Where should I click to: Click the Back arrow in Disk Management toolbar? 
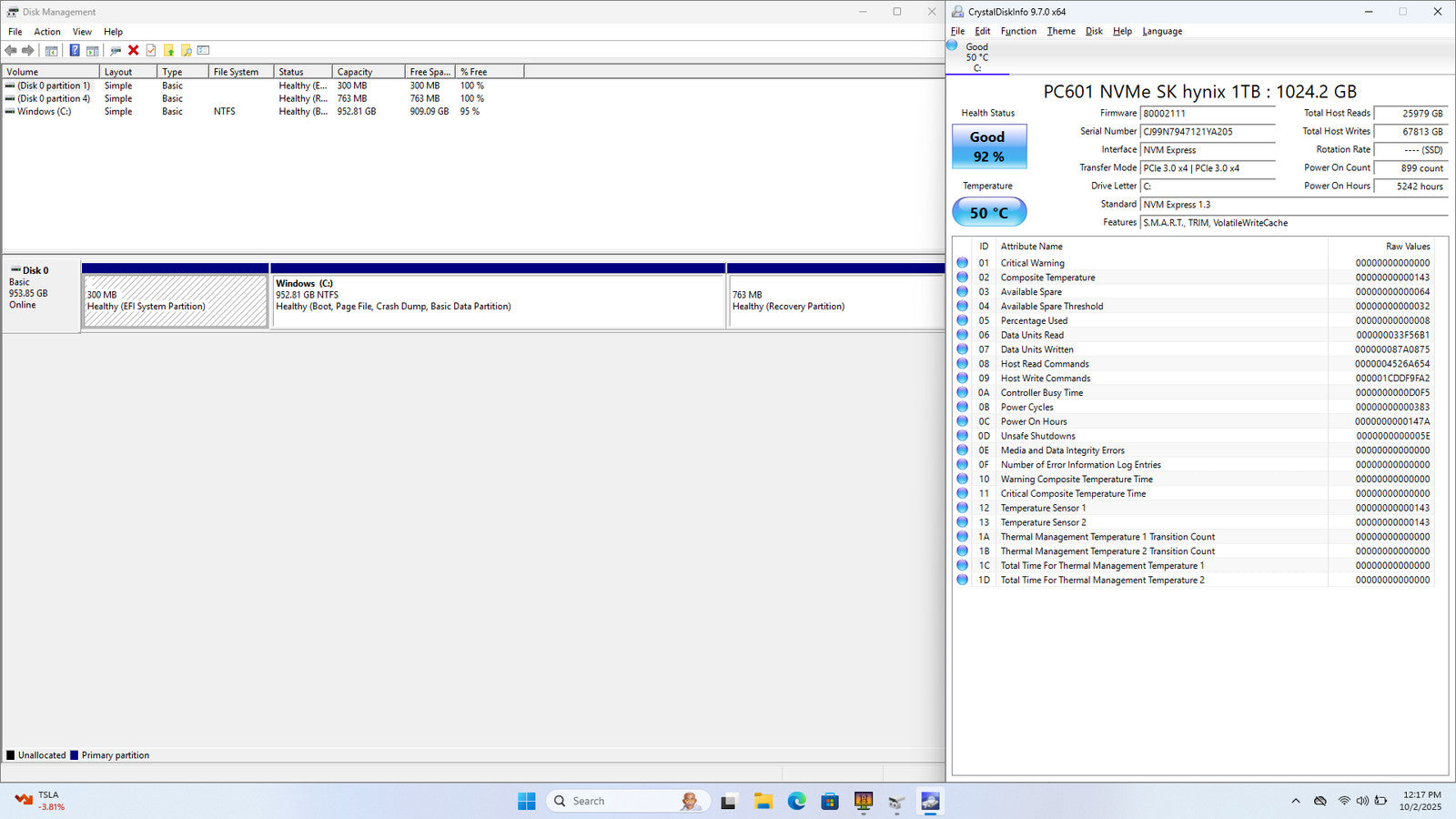(x=11, y=51)
